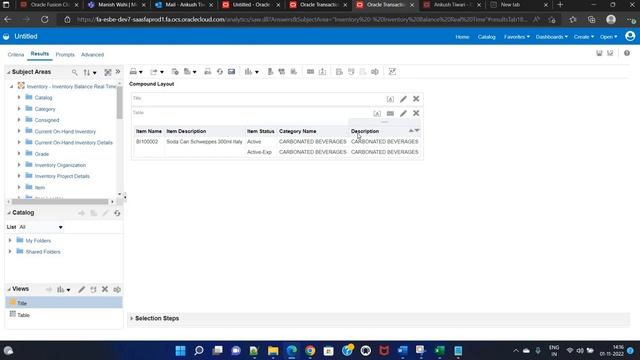Click the Add/Remove Subject Areas icon

[108, 72]
